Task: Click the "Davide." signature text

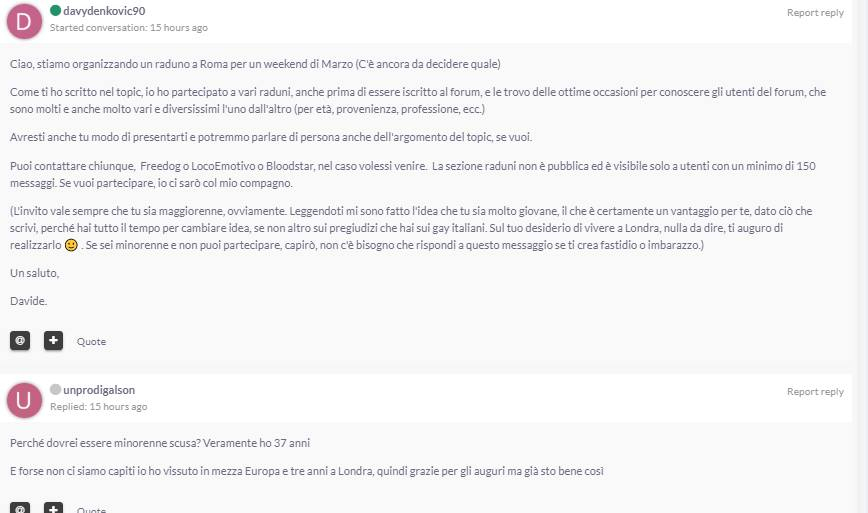Action: coord(28,300)
